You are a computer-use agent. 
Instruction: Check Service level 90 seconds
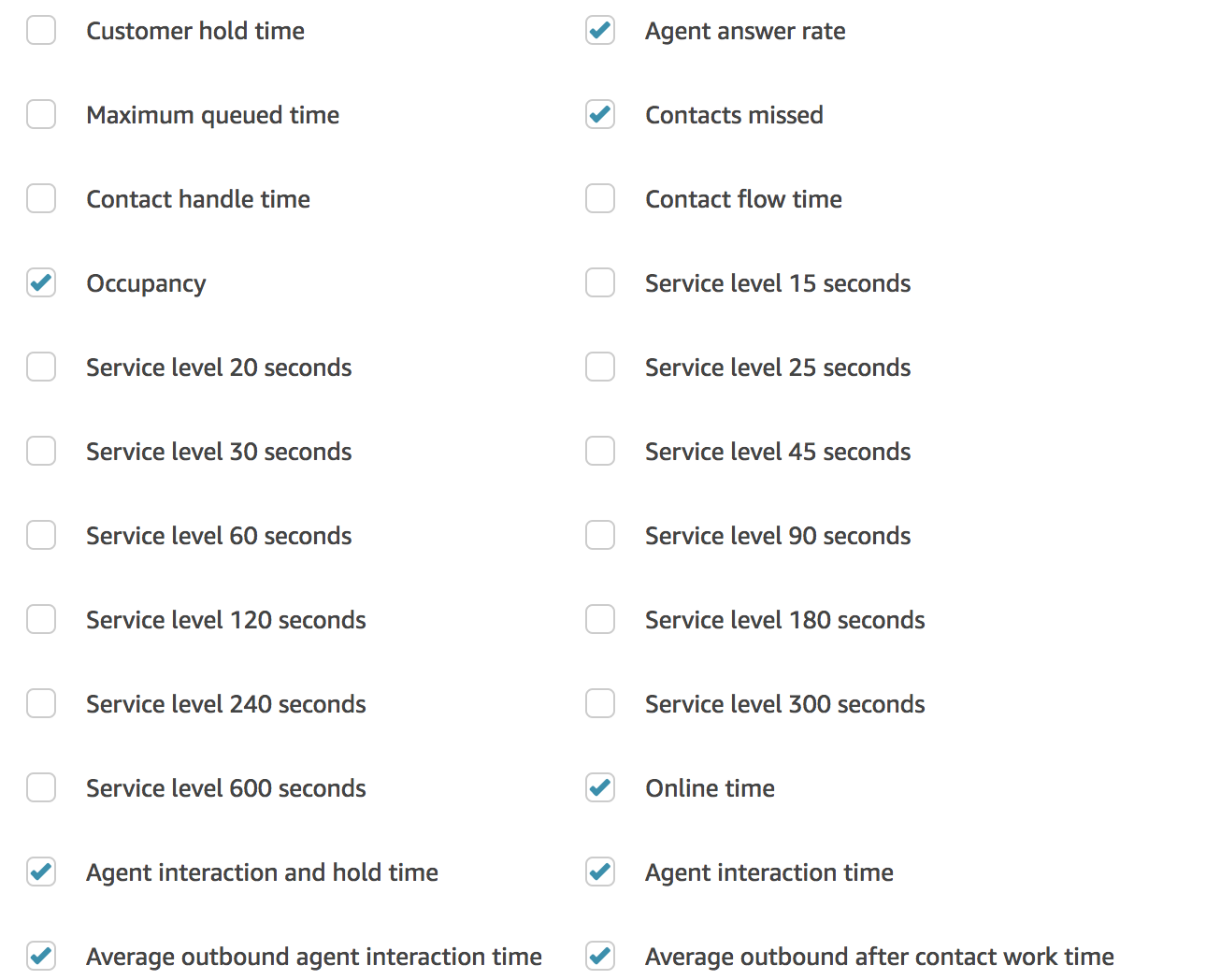600,535
